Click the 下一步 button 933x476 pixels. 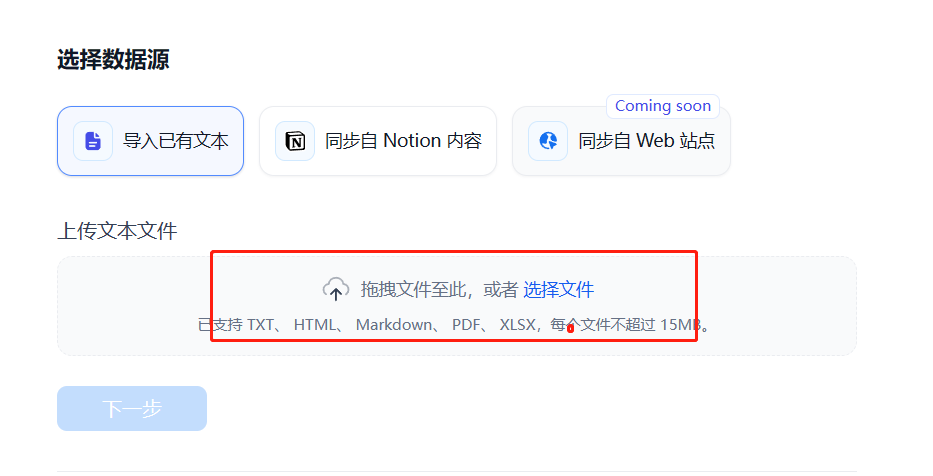132,409
